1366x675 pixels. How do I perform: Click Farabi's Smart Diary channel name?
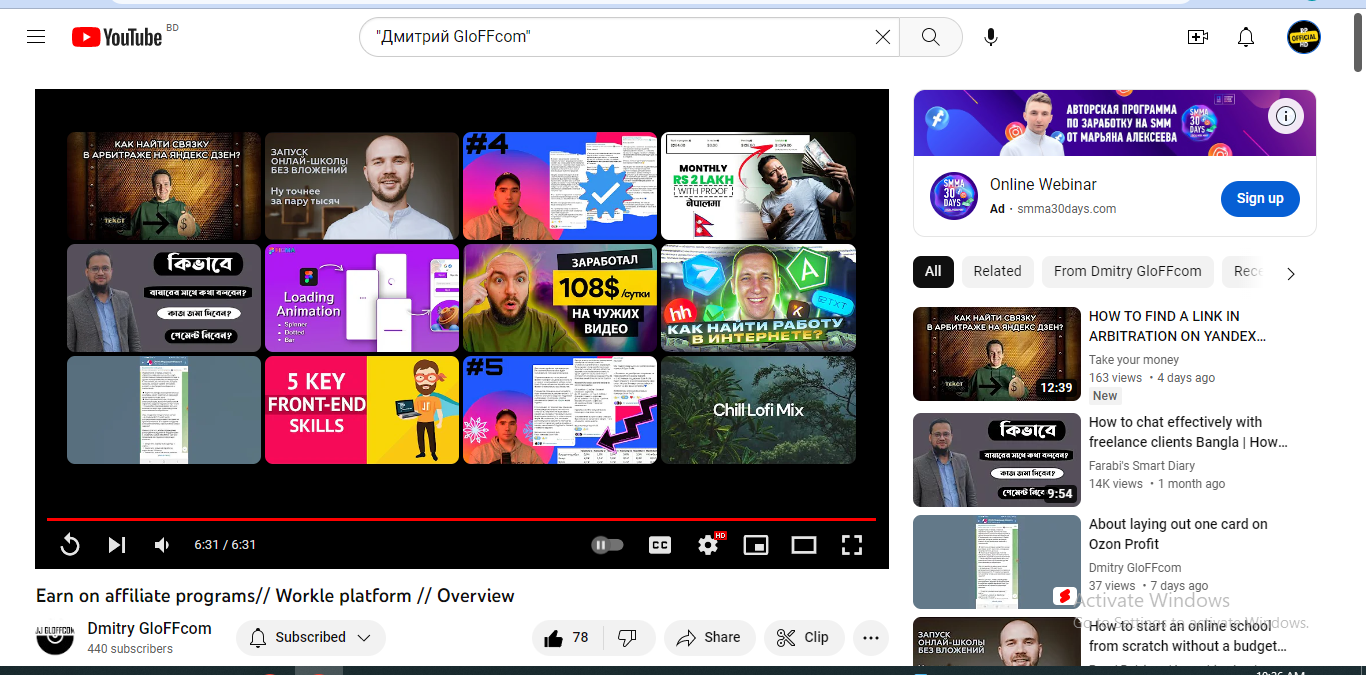[x=1142, y=466]
